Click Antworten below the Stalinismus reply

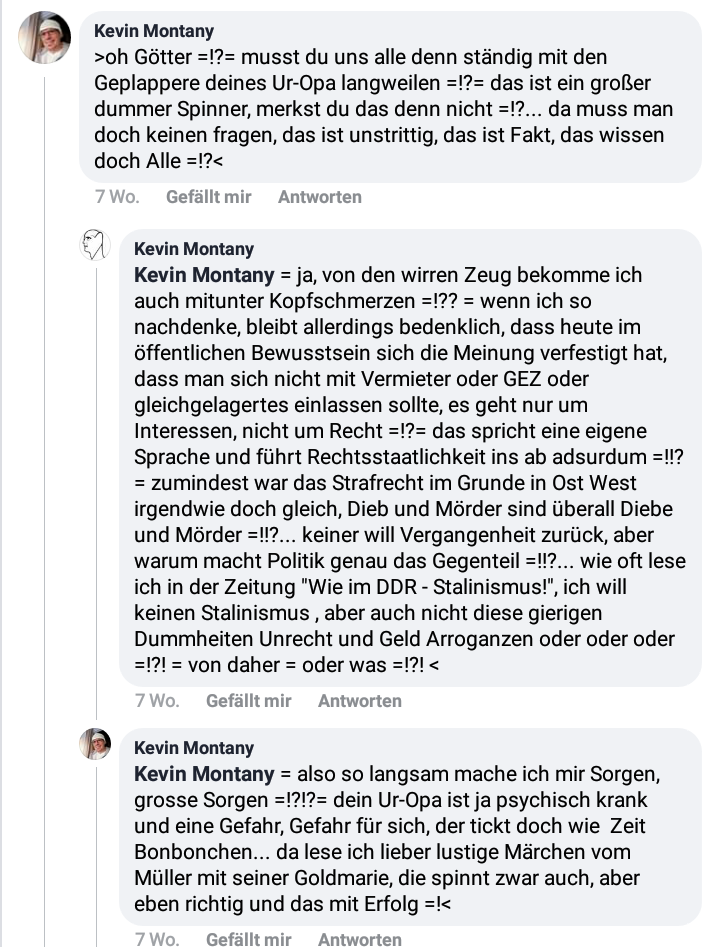359,701
